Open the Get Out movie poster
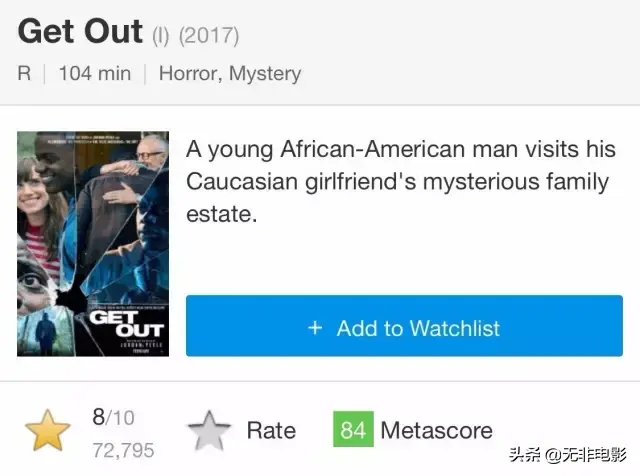Viewport: 640px width, 476px height. (92, 243)
